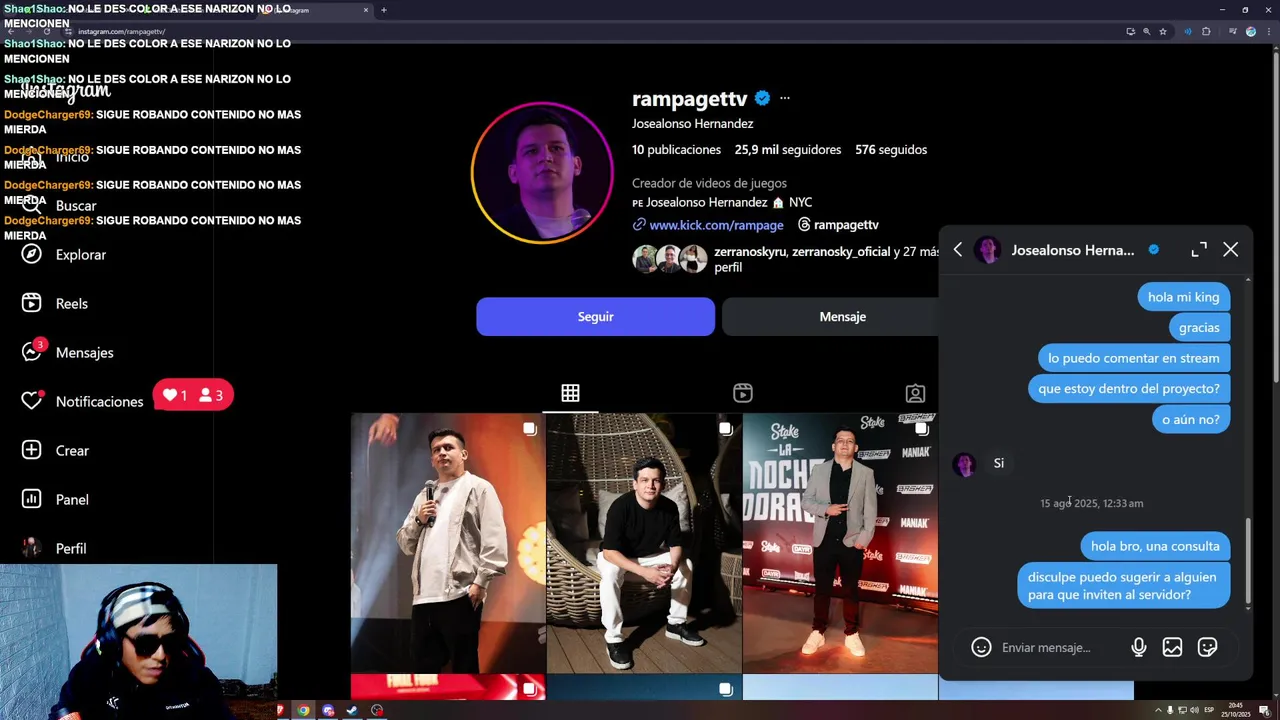The width and height of the screenshot is (1280, 720).
Task: Click the Chrome profile avatar in toolbar
Action: 1250,31
